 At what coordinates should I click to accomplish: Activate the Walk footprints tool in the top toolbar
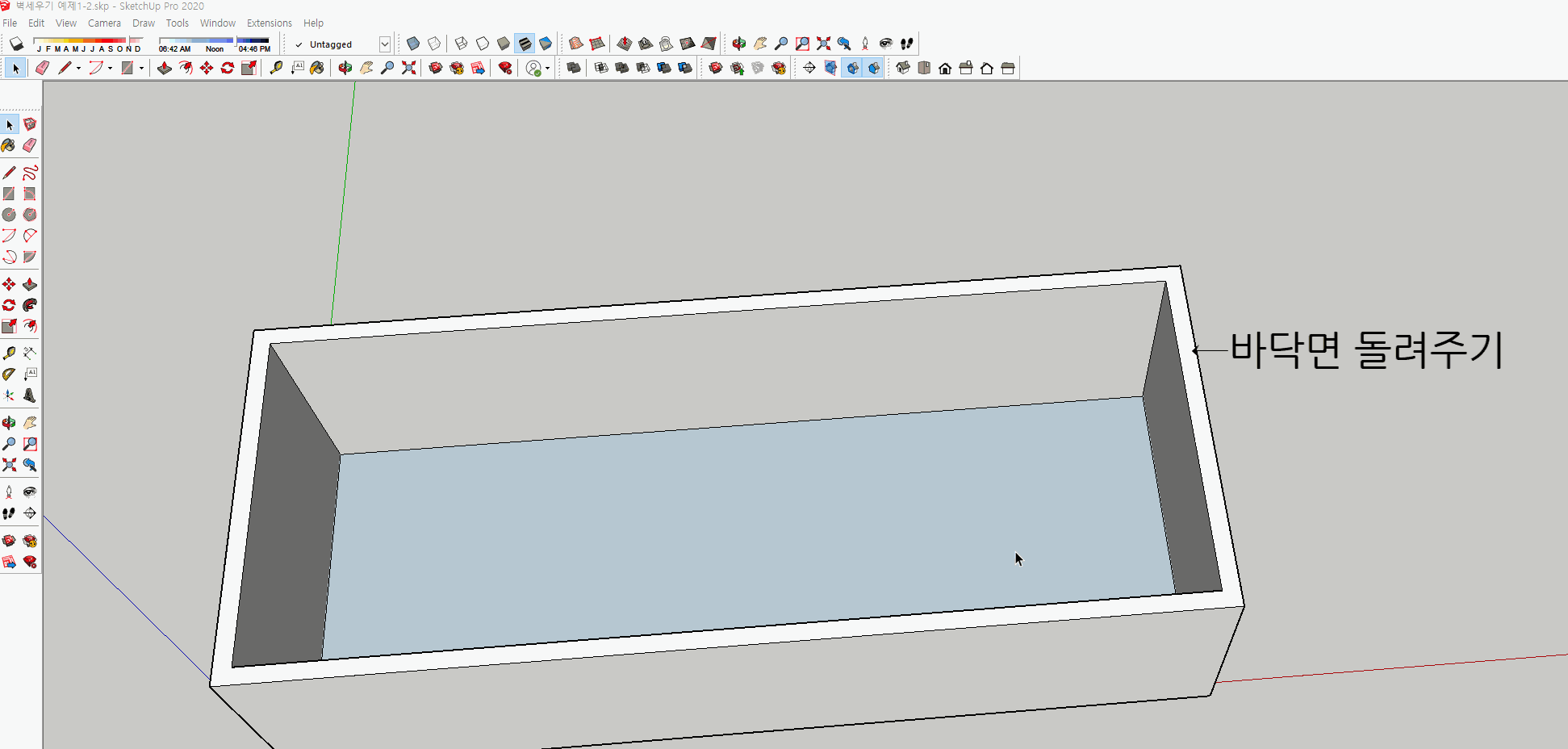pyautogui.click(x=907, y=44)
